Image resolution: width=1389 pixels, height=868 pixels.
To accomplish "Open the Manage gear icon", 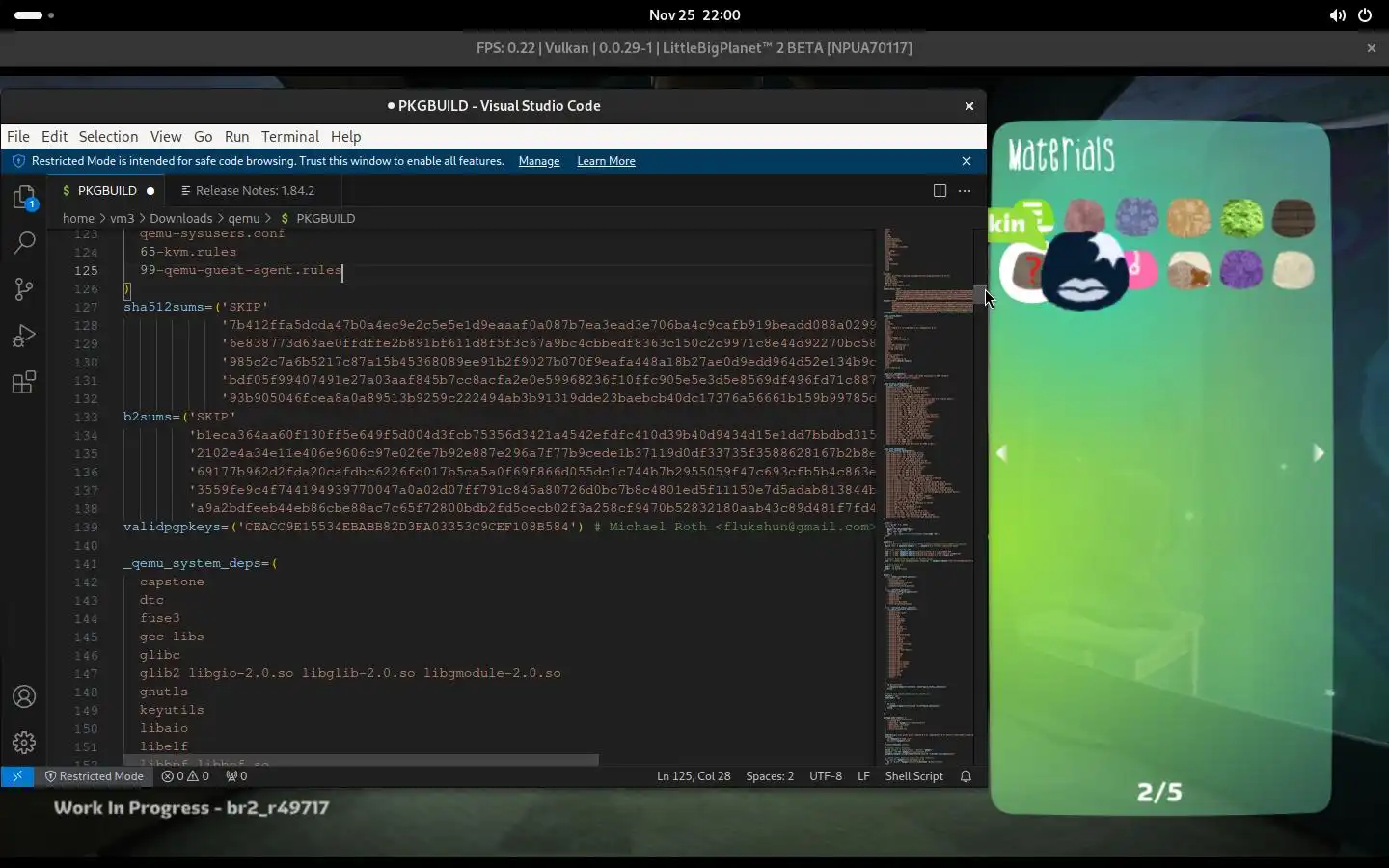I will (x=24, y=743).
